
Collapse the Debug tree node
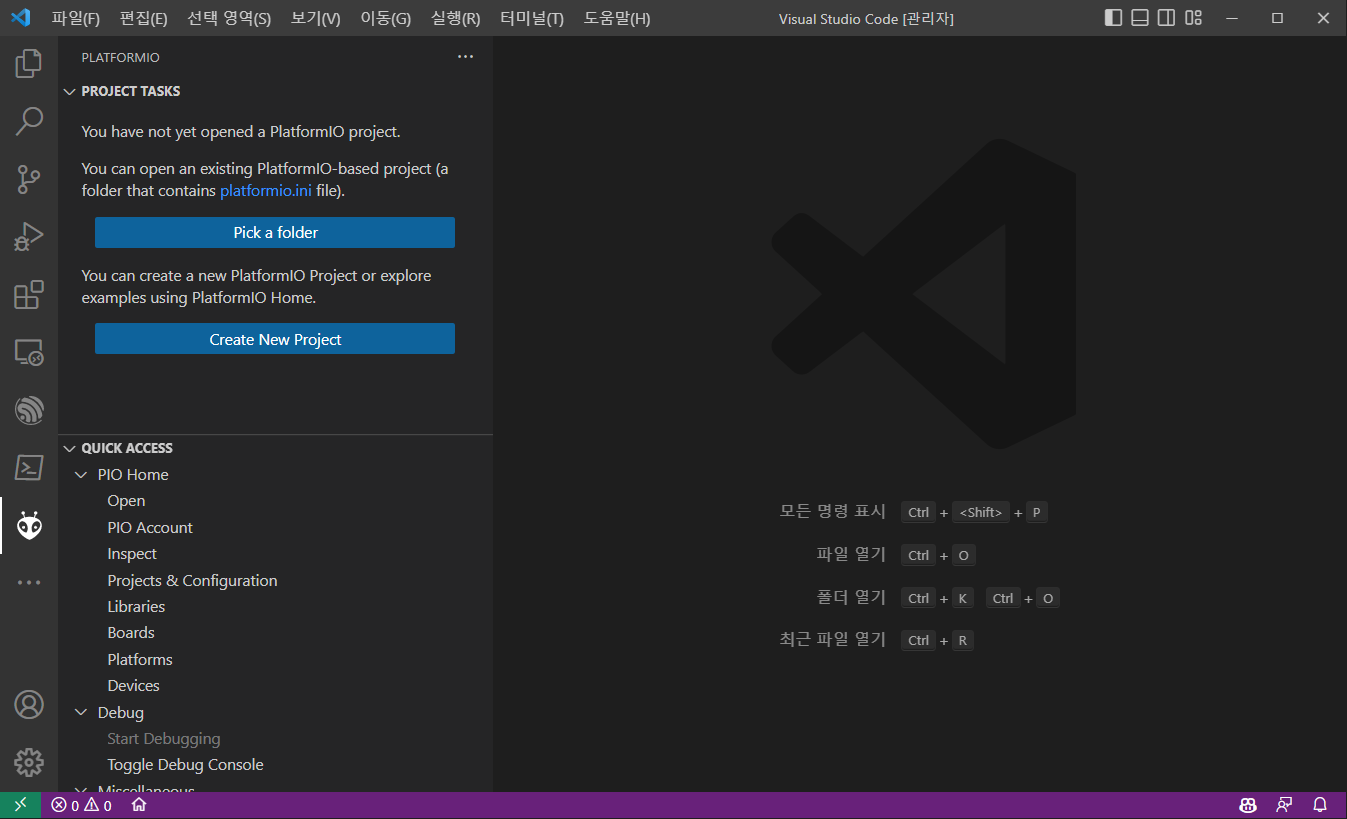point(82,713)
